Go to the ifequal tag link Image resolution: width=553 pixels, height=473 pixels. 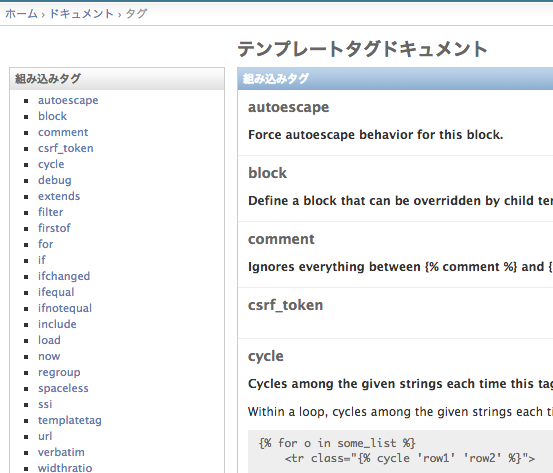pyautogui.click(x=56, y=292)
